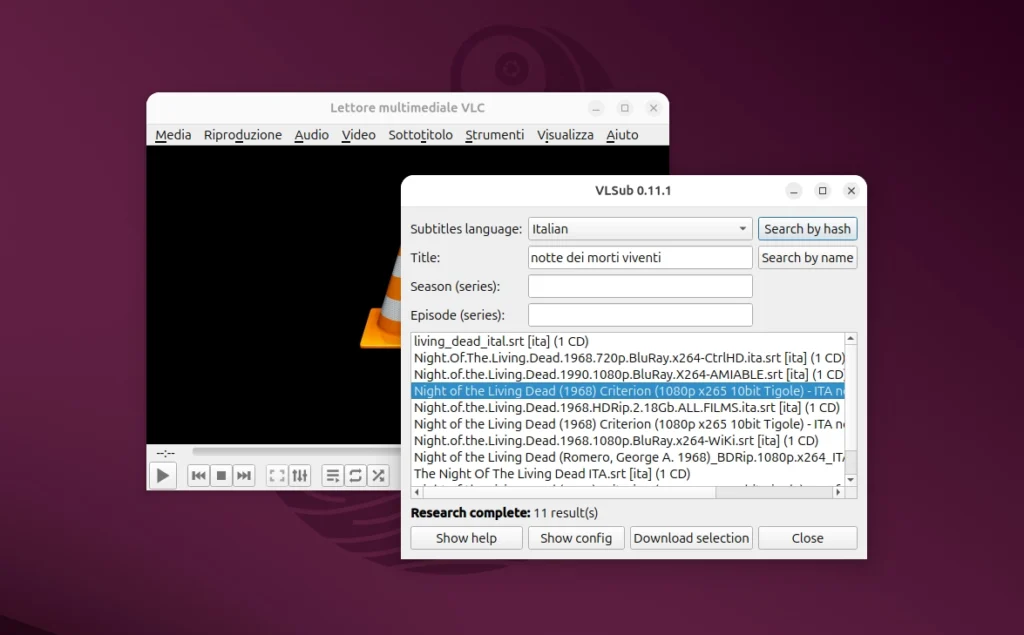
Task: Click Download selection in VLSub
Action: [691, 537]
